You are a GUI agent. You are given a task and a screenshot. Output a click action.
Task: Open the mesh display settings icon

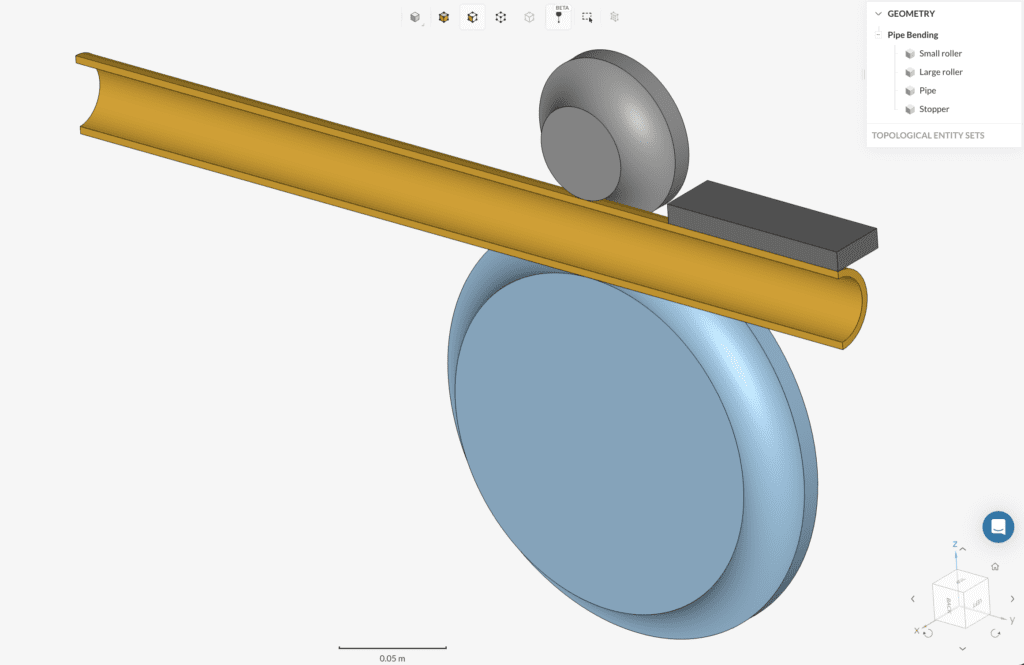point(614,17)
